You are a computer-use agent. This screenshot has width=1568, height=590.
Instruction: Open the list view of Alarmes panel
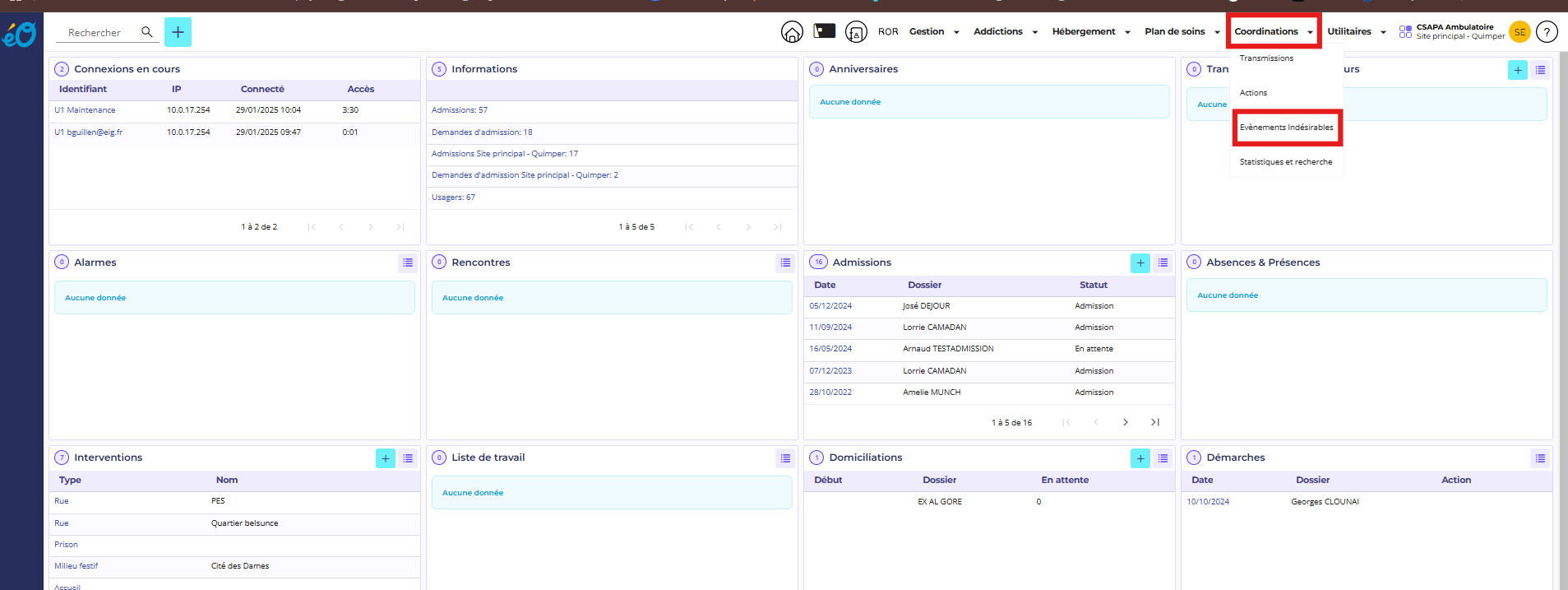coord(408,262)
